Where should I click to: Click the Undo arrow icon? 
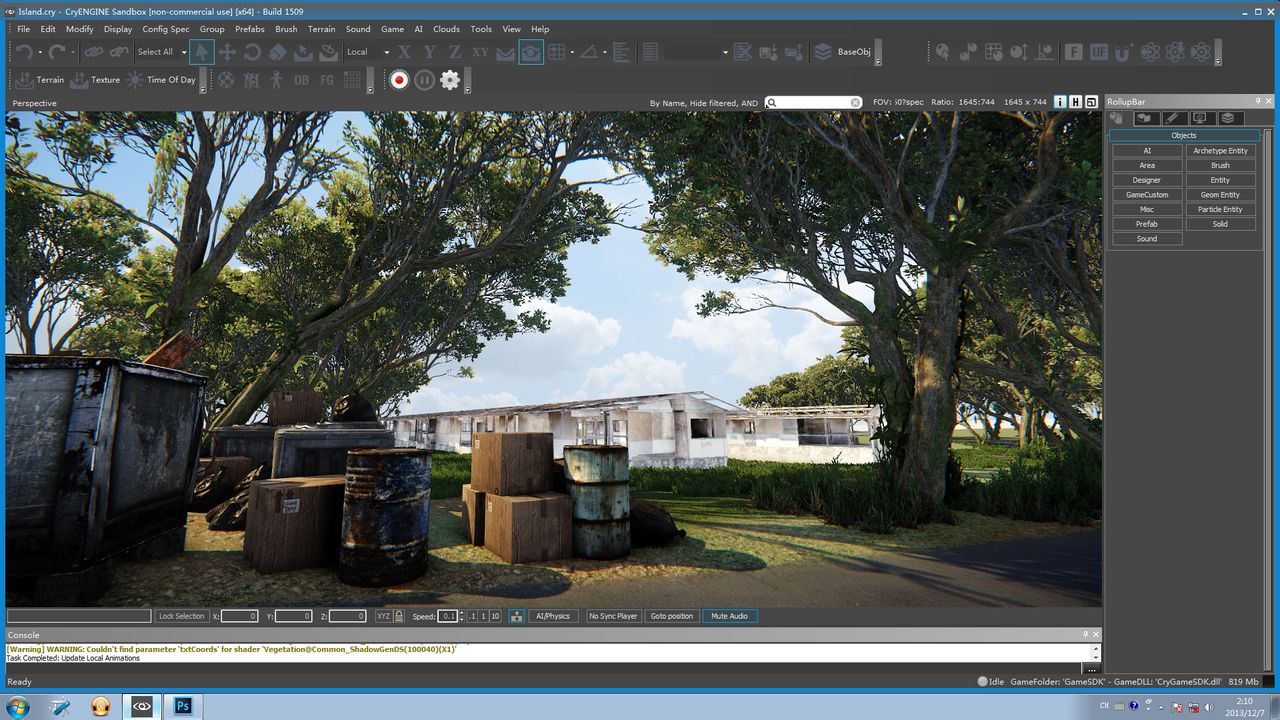(x=24, y=52)
